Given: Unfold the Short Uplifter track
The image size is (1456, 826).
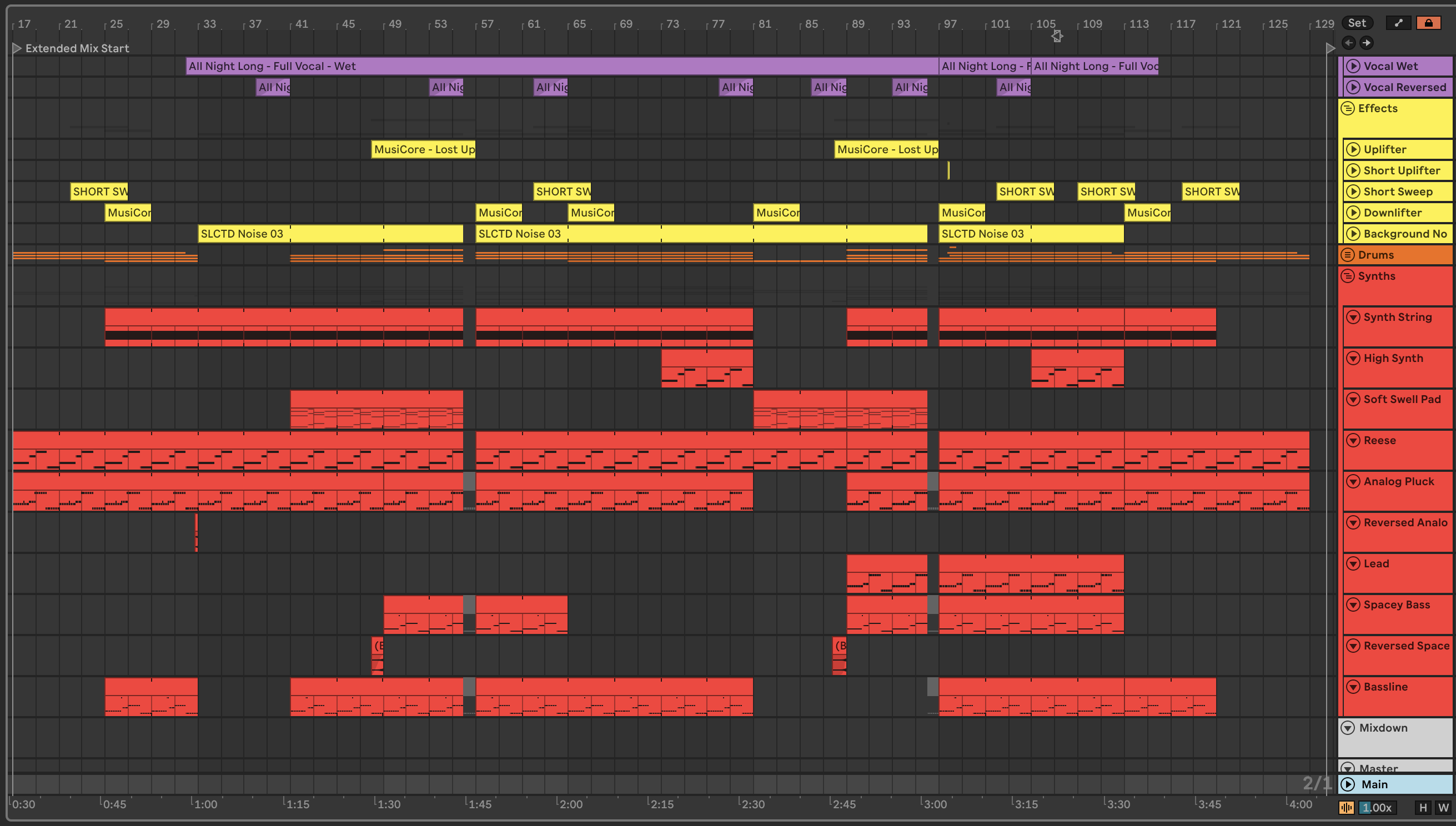Looking at the screenshot, I should click(x=1353, y=170).
